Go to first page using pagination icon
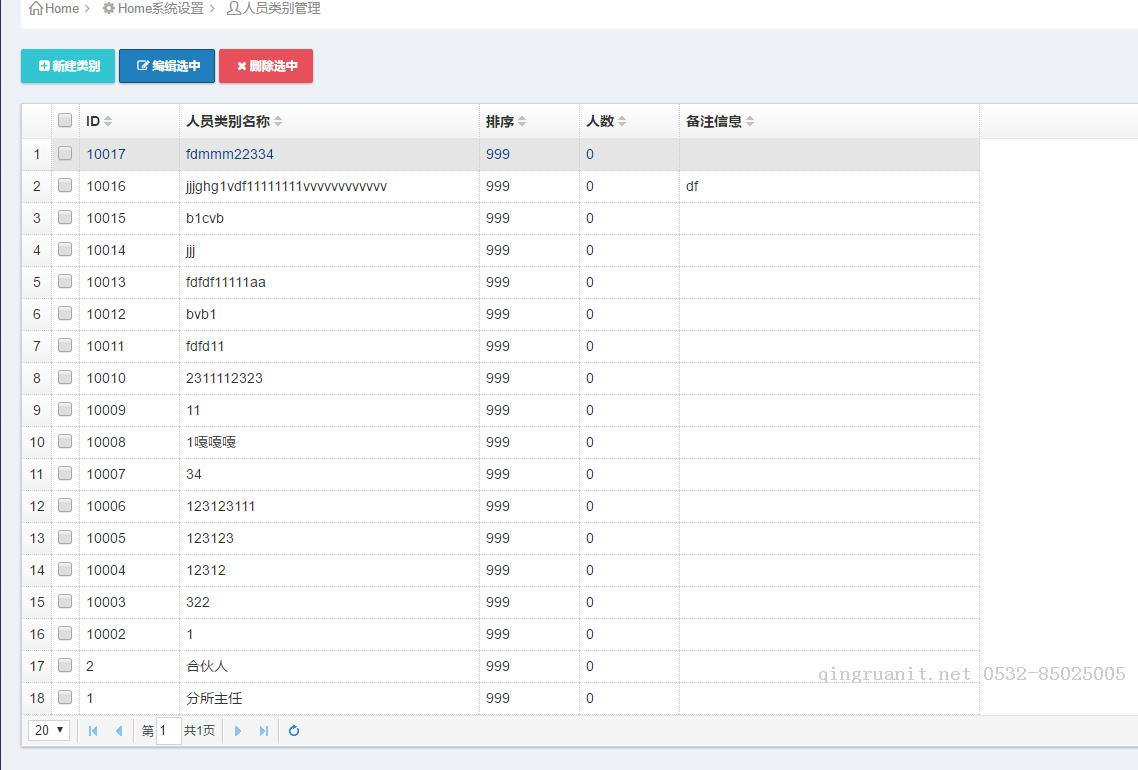Viewport: 1138px width, 770px height. coord(93,731)
